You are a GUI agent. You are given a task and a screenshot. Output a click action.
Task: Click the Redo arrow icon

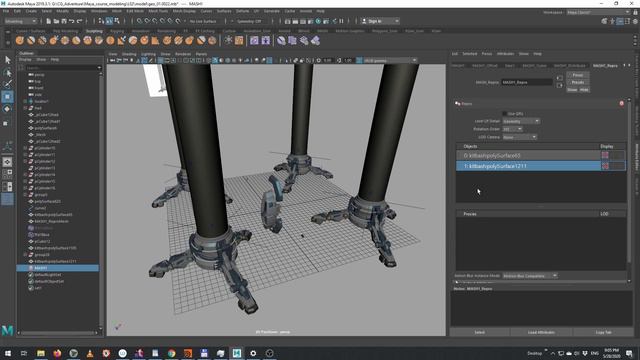tap(80, 21)
